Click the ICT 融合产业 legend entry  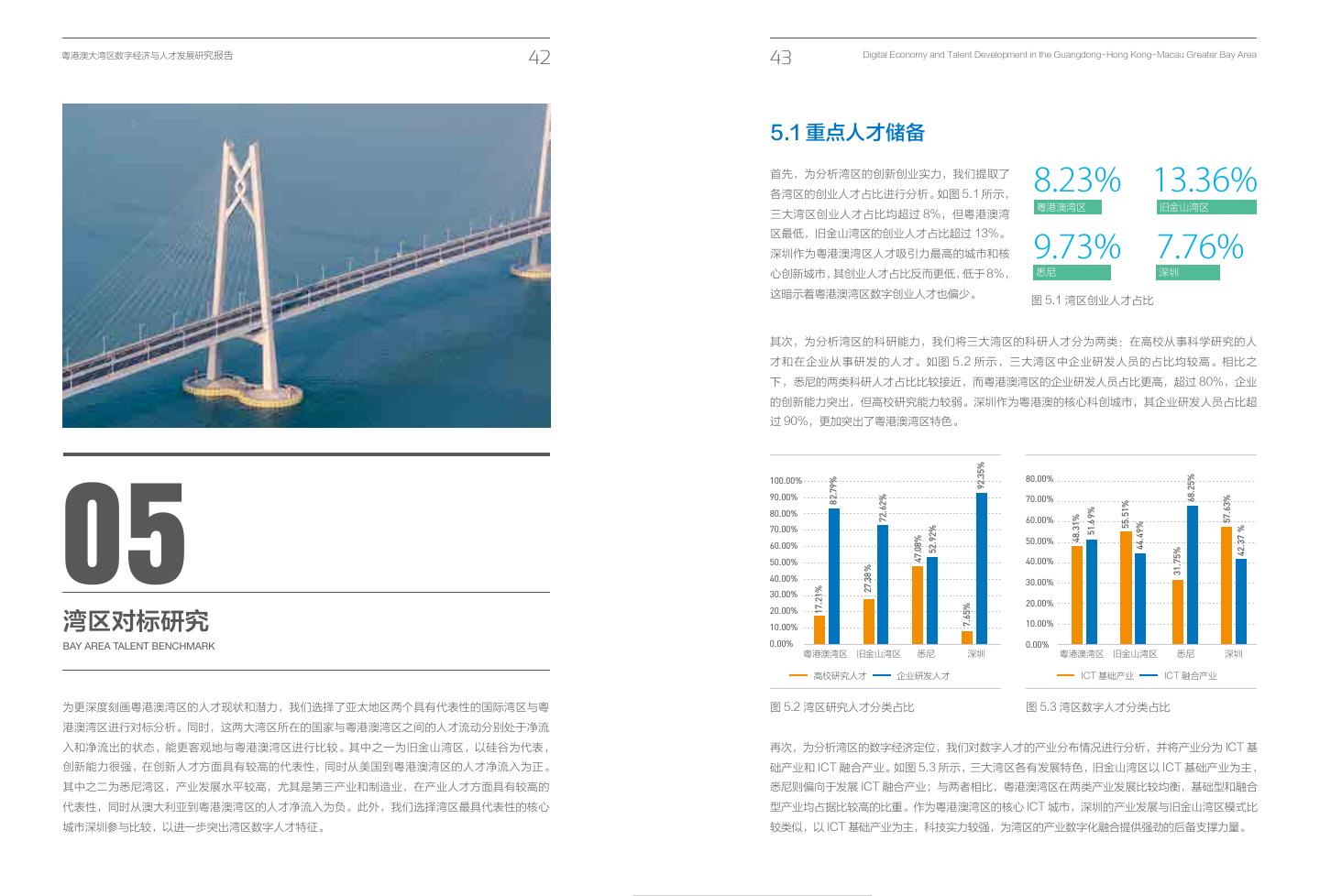click(x=1190, y=675)
